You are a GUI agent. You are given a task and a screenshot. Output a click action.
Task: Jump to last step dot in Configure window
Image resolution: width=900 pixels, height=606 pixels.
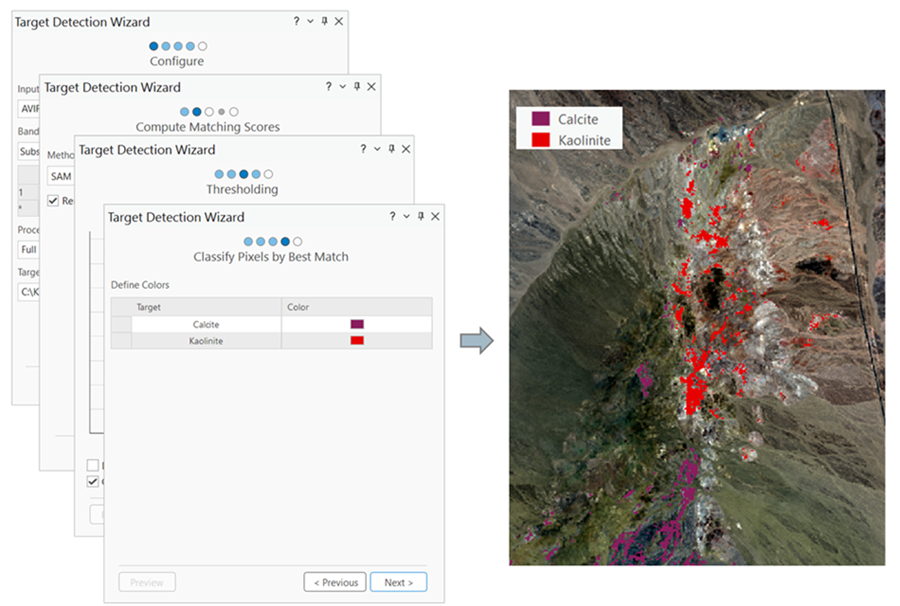point(202,46)
